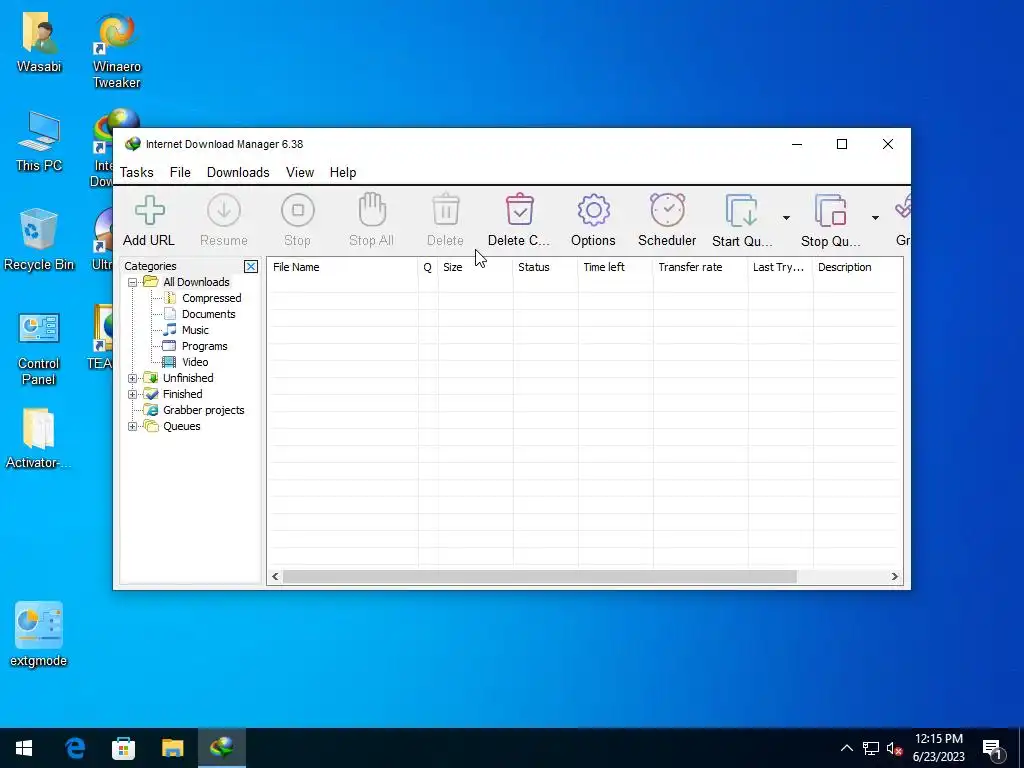Sort by File Name column header
The width and height of the screenshot is (1024, 768).
(x=342, y=267)
